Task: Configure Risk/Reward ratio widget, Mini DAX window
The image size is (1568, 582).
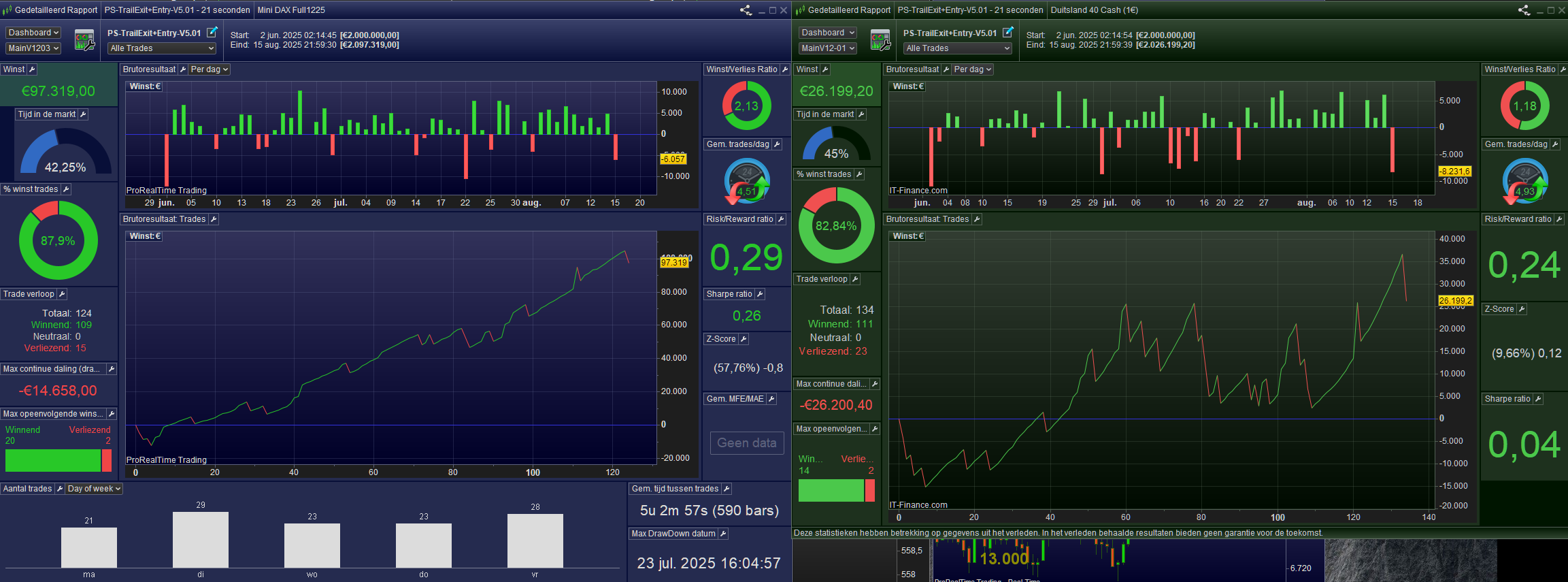Action: click(x=781, y=219)
